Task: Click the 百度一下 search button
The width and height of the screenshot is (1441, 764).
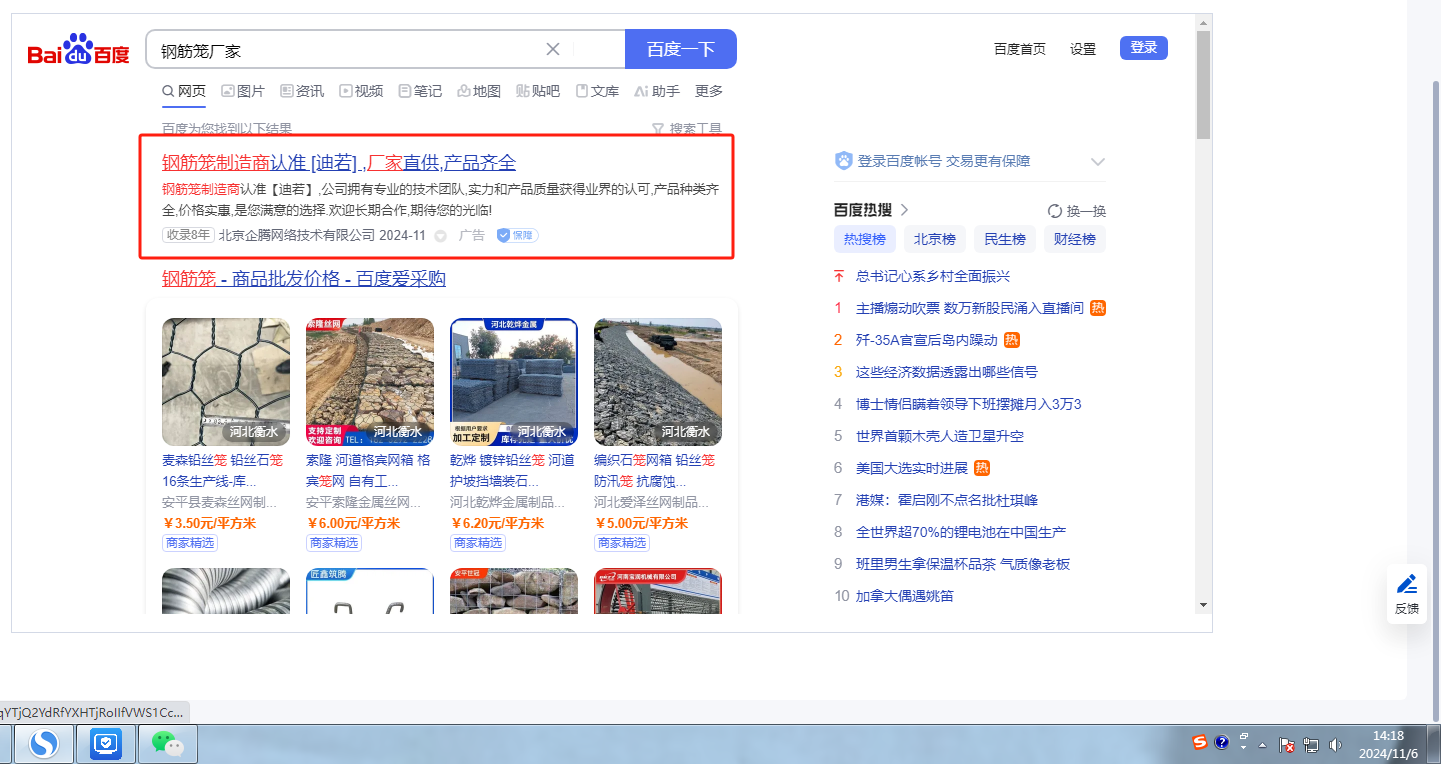Action: pyautogui.click(x=681, y=49)
